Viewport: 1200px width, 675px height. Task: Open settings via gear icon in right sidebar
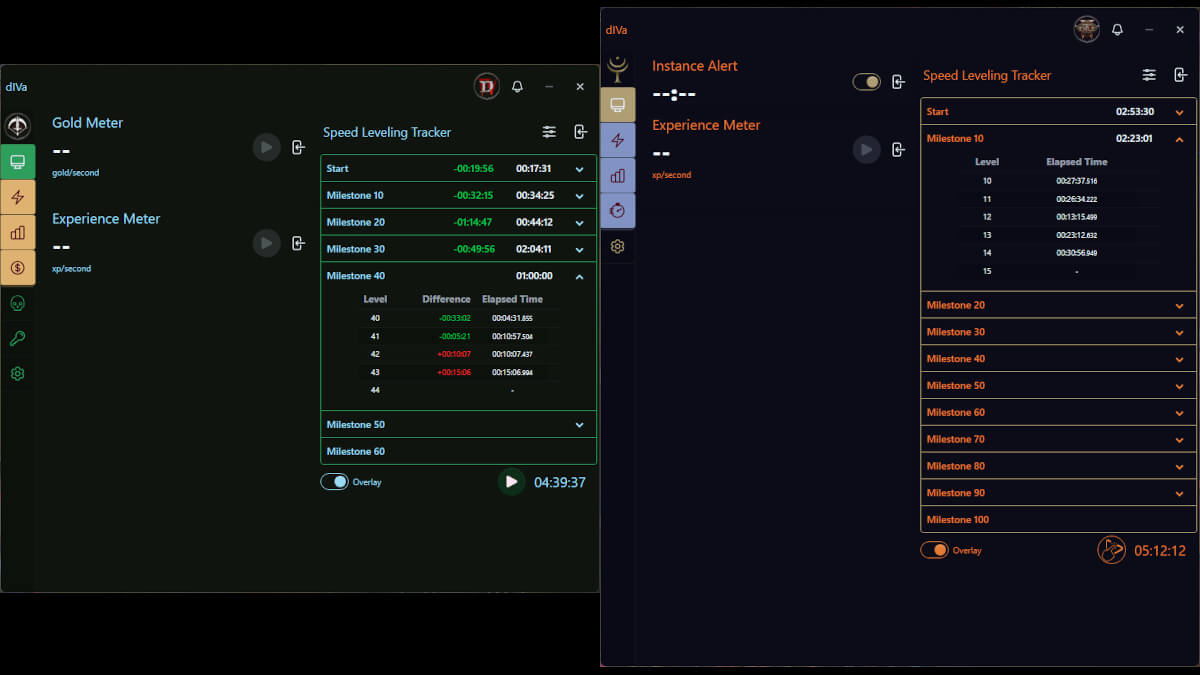tap(617, 246)
